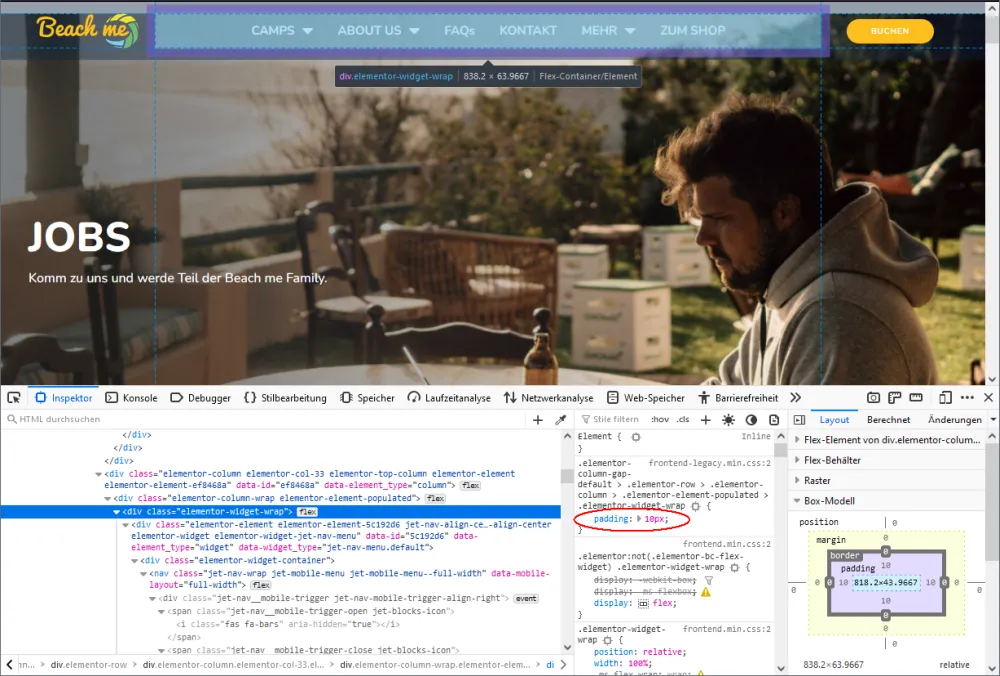Collapse the three-pane sidebar toggle
1000x676 pixels.
(x=799, y=420)
